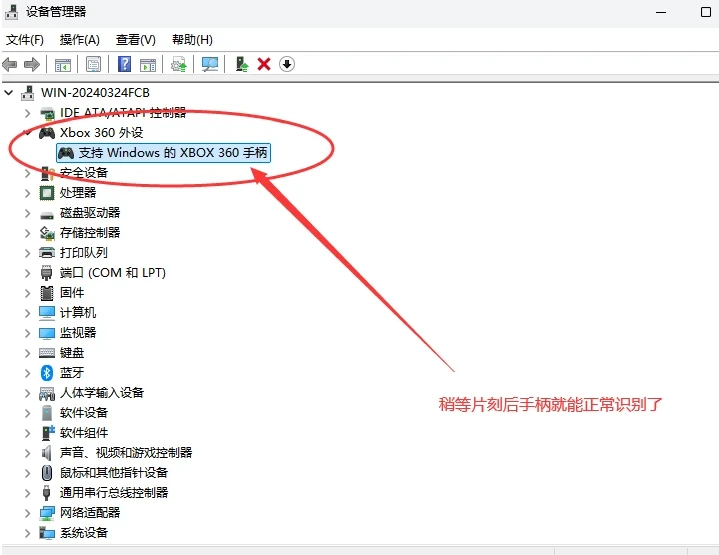
Task: Open the 帮助(H) menu
Action: coord(192,40)
